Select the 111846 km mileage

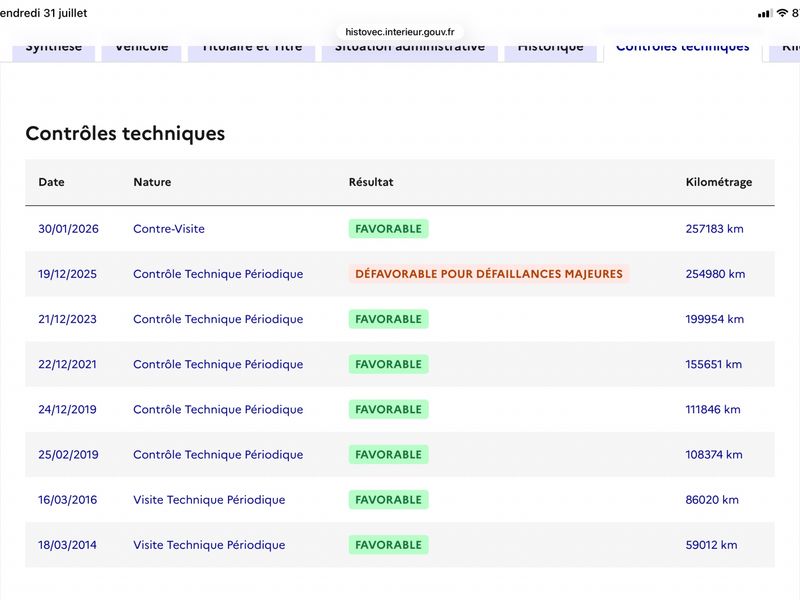pos(713,409)
